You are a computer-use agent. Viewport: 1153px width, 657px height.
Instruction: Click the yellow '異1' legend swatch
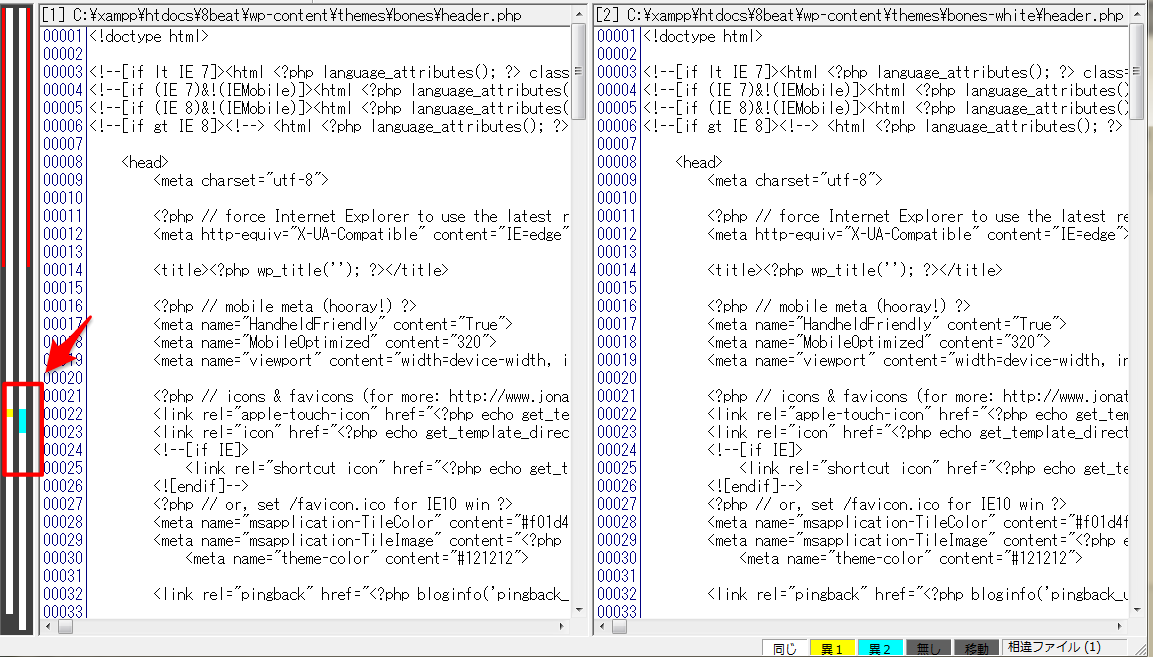[x=830, y=649]
